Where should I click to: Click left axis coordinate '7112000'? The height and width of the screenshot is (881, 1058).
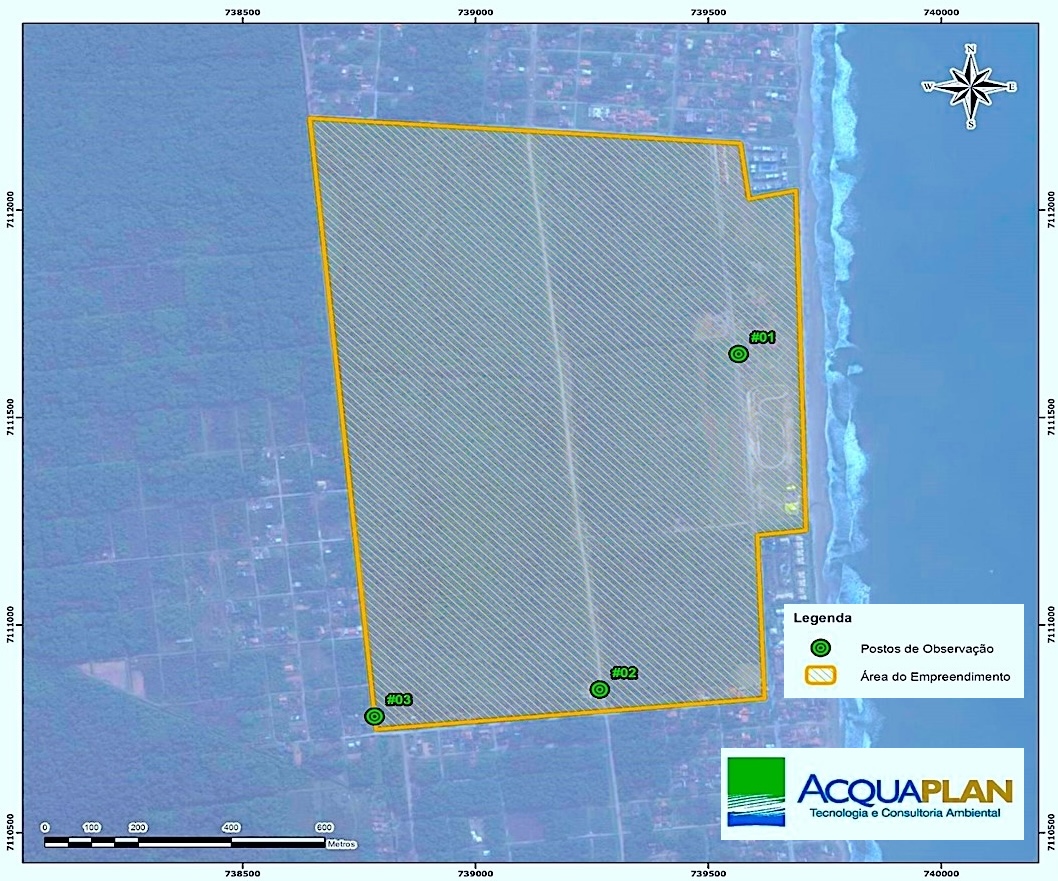[x=11, y=210]
